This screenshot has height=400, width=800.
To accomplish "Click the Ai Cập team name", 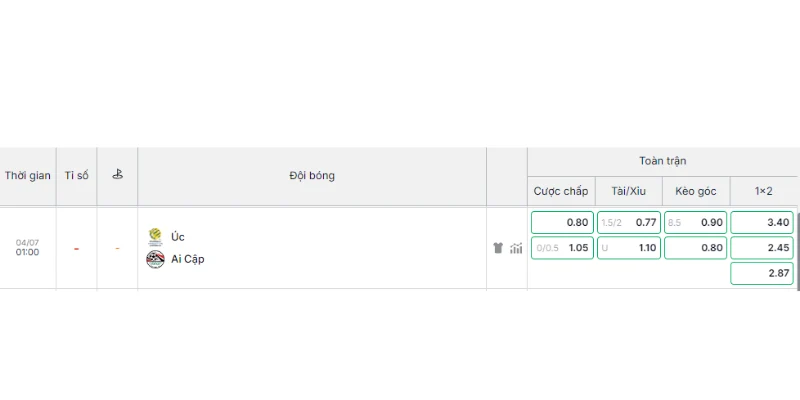I will point(188,260).
